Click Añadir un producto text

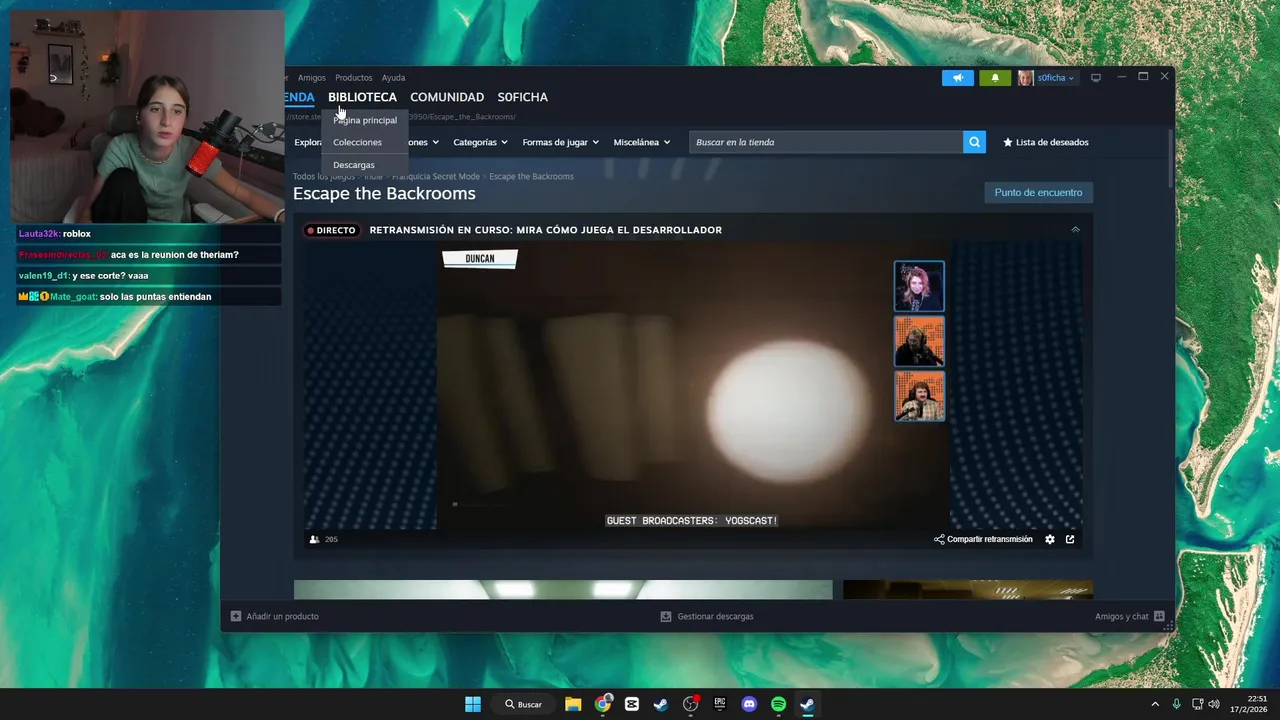(x=282, y=616)
